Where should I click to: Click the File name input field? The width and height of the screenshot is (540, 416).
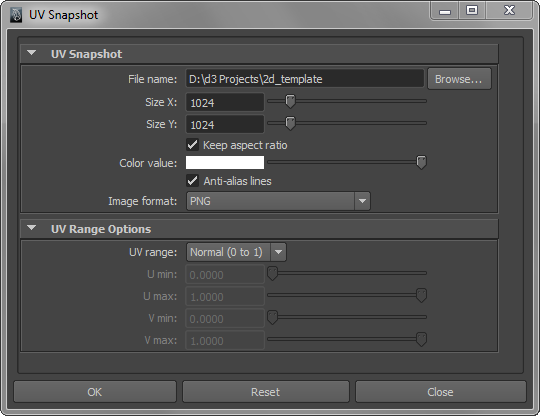point(305,79)
